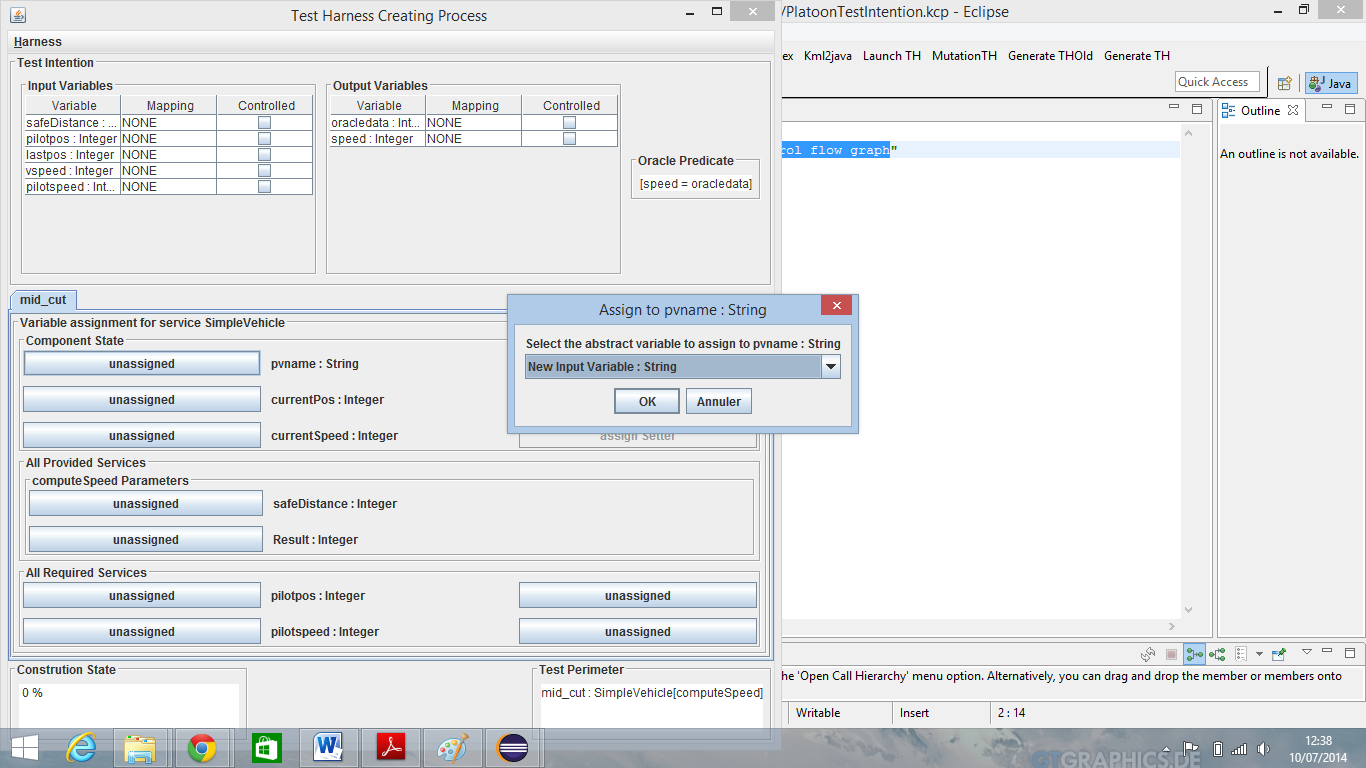Toggle Controlled checkbox for oracledata output variable
This screenshot has width=1366, height=768.
click(x=570, y=123)
